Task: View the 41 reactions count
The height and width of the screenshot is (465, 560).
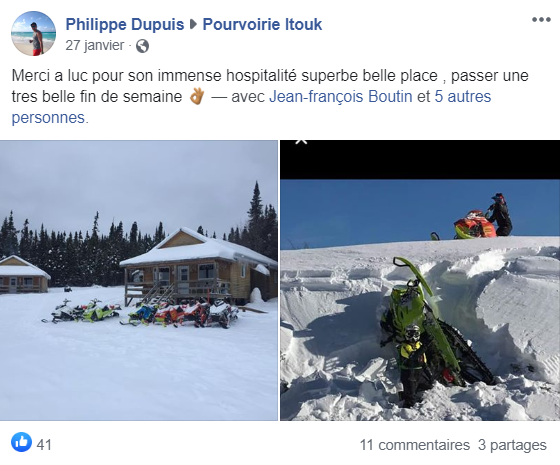Action: tap(44, 445)
